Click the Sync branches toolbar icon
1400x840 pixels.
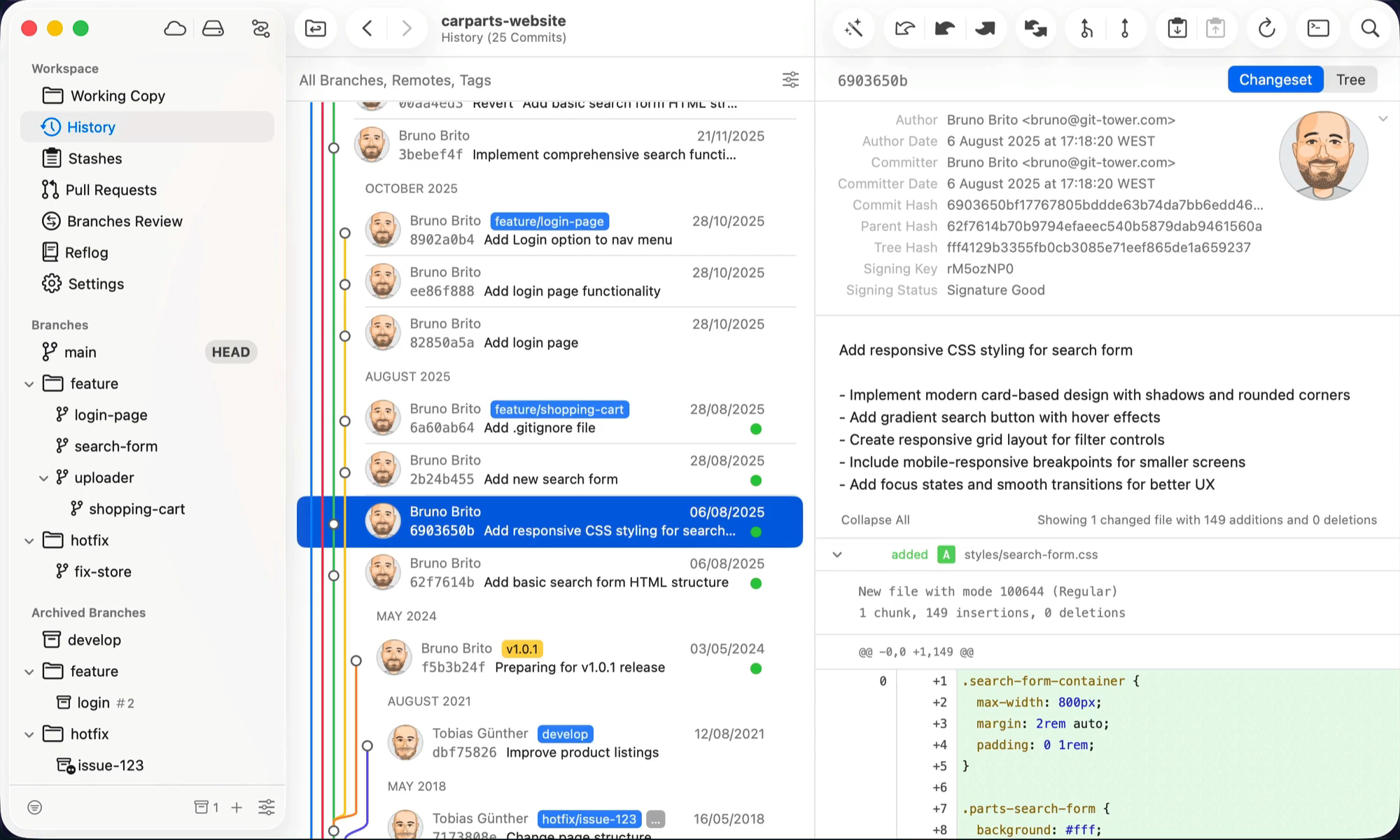point(1035,29)
